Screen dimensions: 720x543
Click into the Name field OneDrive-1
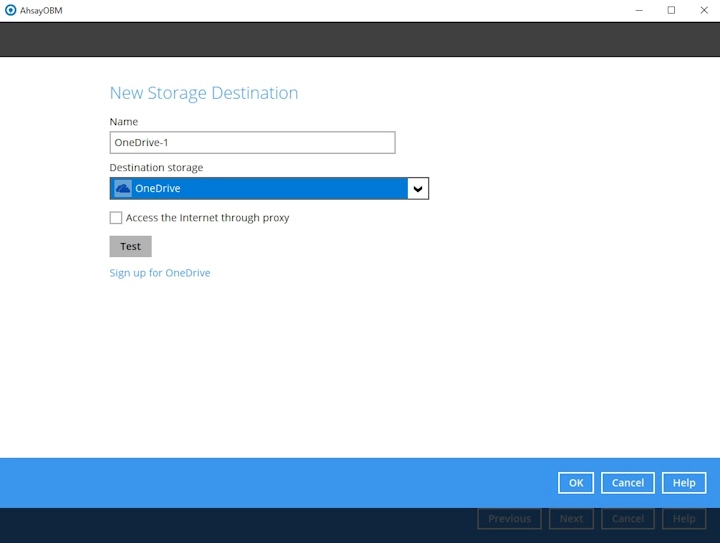(x=253, y=143)
